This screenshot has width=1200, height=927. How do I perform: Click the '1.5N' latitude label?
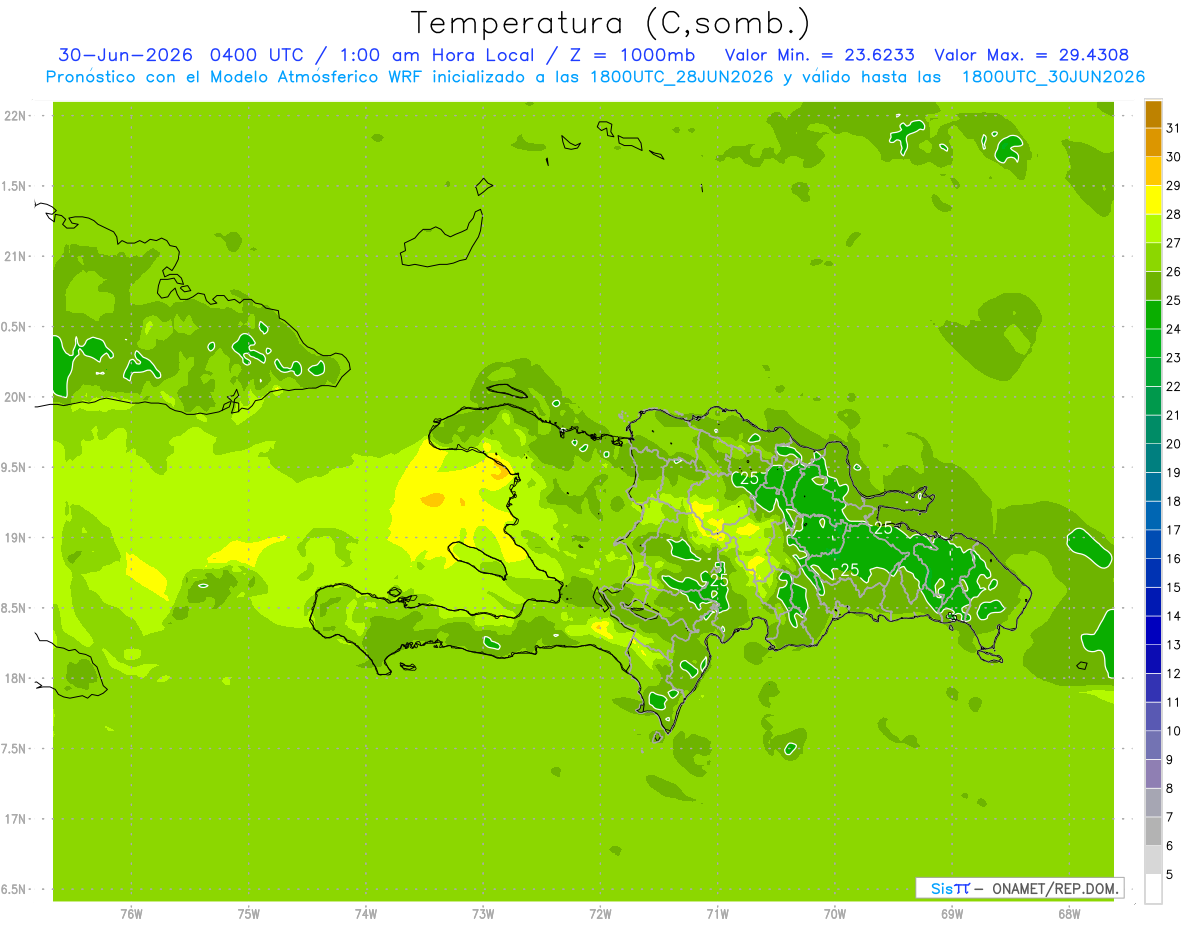[x=15, y=186]
